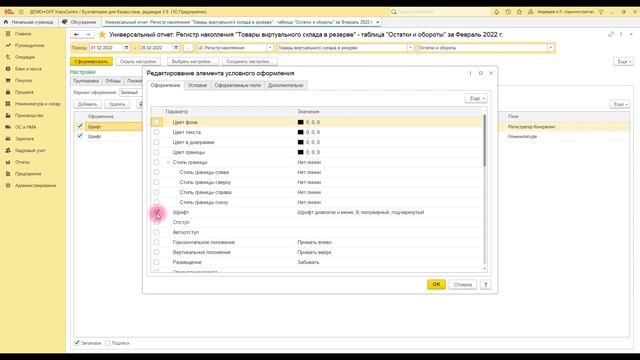Viewport: 640px width, 360px height.
Task: Add report to favorites yellow star
Action: tap(102, 35)
